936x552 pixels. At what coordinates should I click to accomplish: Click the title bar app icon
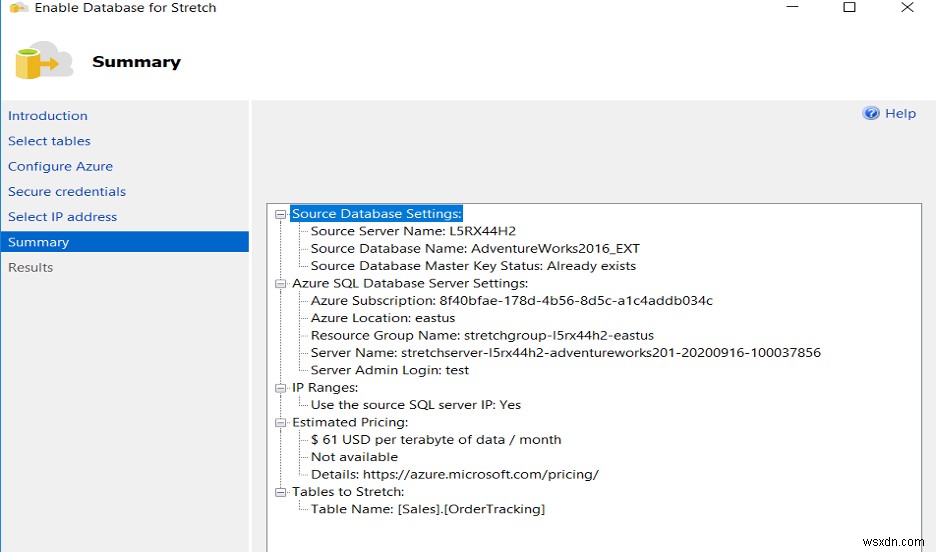pos(15,8)
